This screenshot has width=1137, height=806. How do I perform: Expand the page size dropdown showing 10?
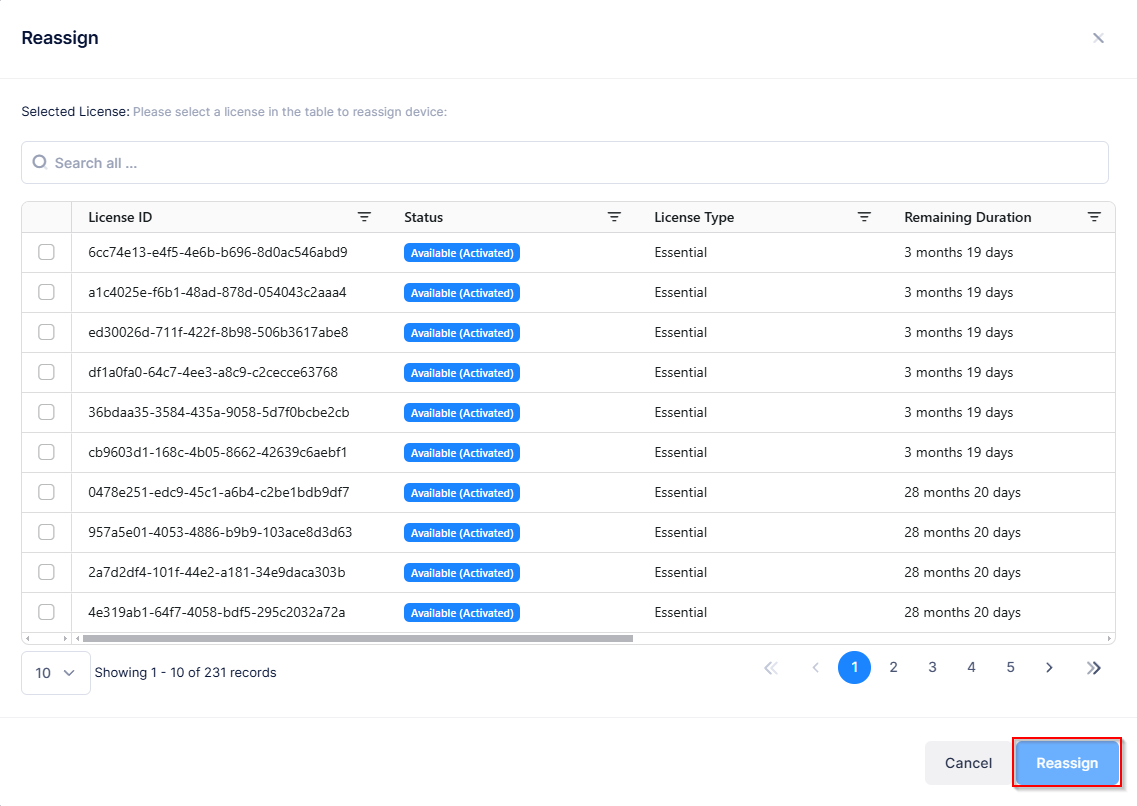[x=56, y=673]
